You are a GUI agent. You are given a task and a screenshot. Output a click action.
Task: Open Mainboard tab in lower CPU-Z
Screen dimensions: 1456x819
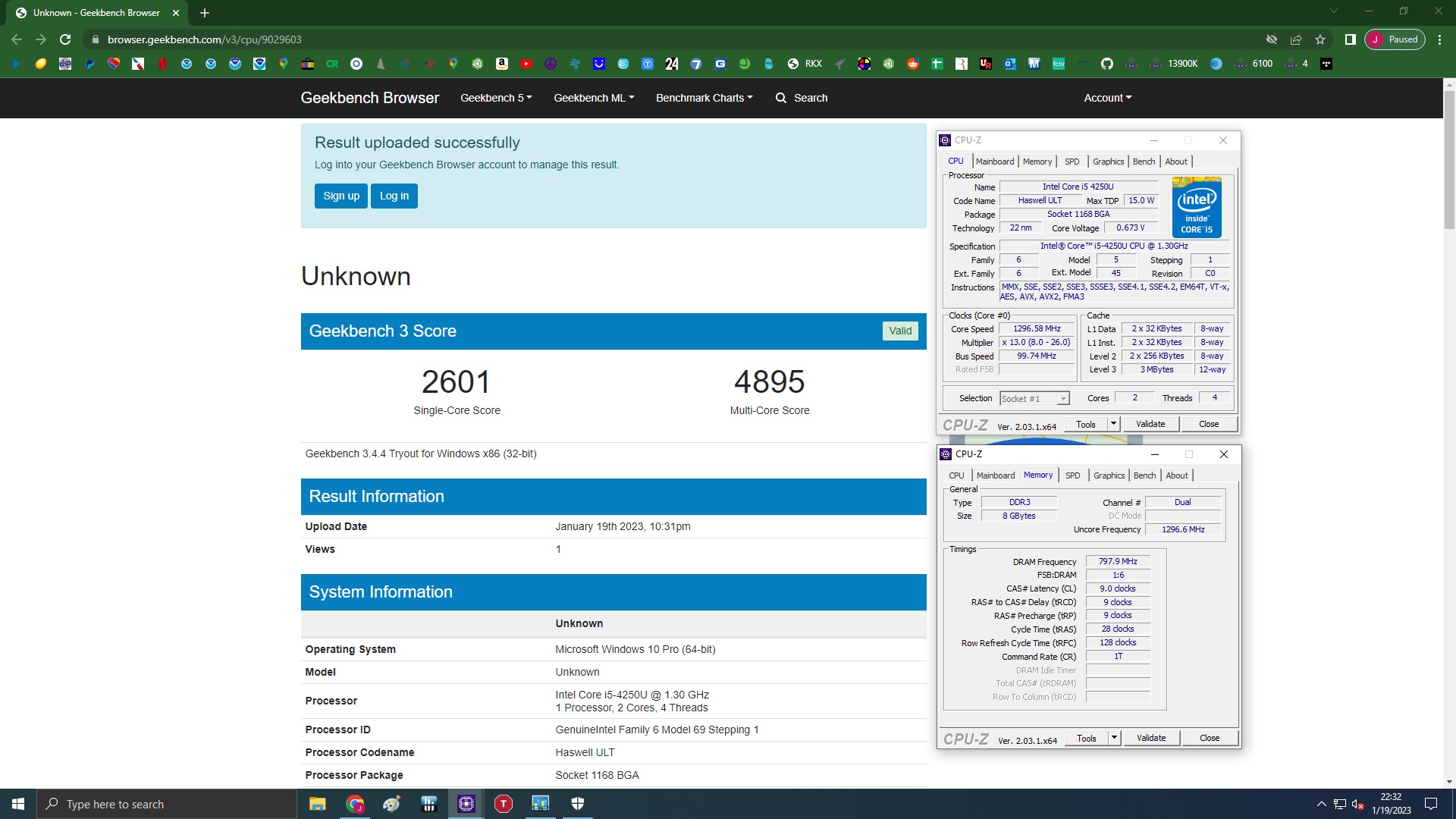click(996, 475)
